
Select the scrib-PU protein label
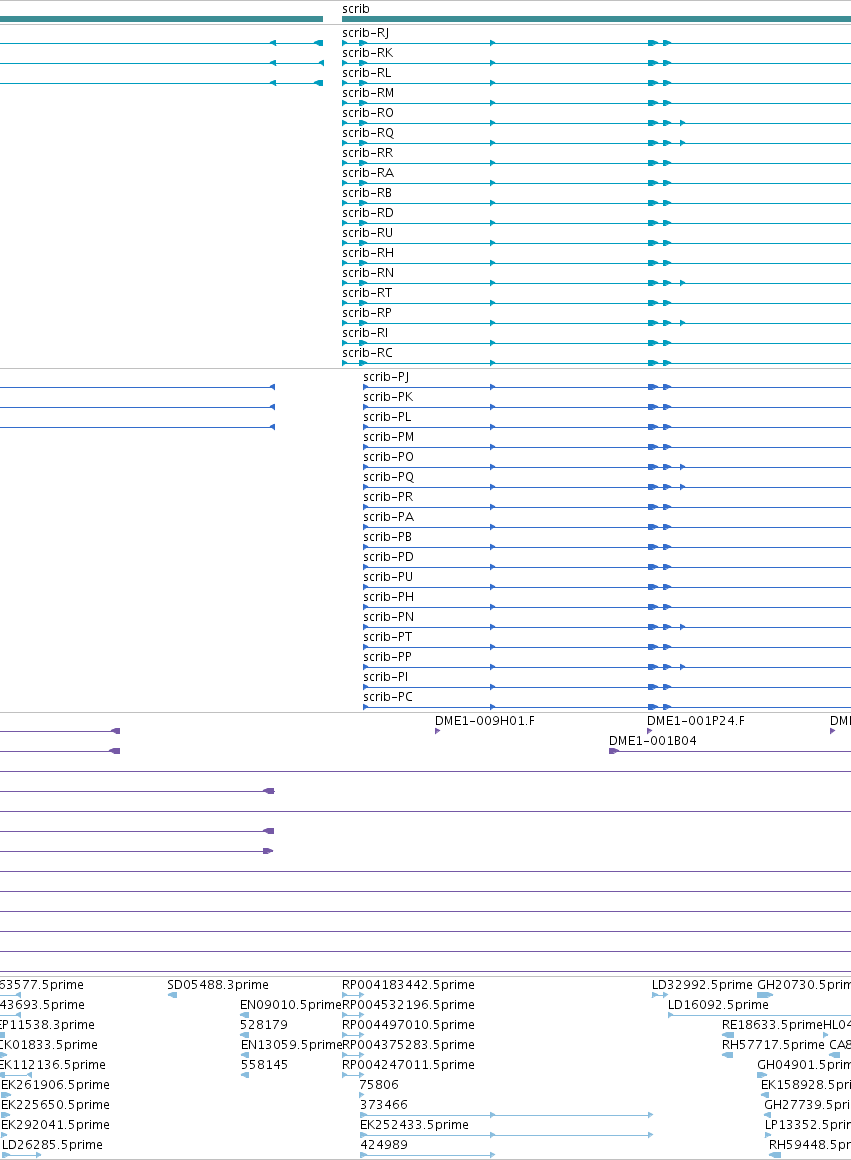click(388, 576)
